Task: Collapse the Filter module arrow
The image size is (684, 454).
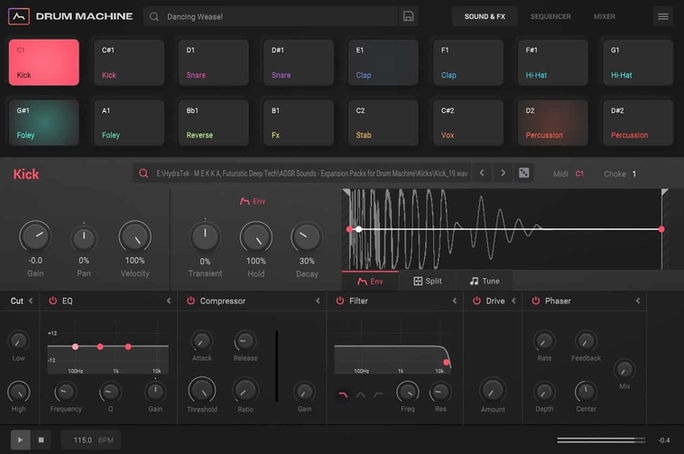Action: 455,300
